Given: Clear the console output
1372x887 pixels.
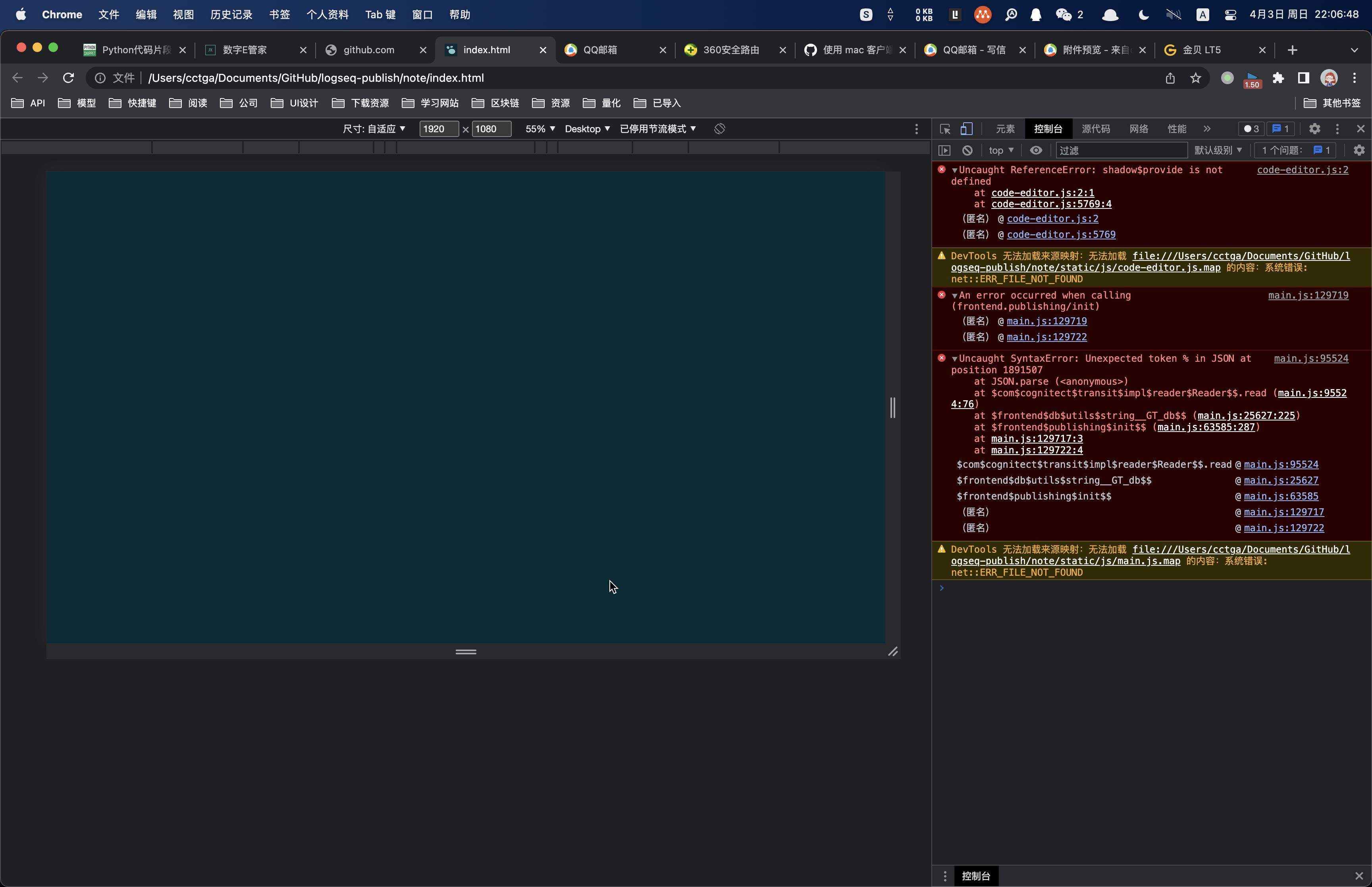Looking at the screenshot, I should 967,150.
